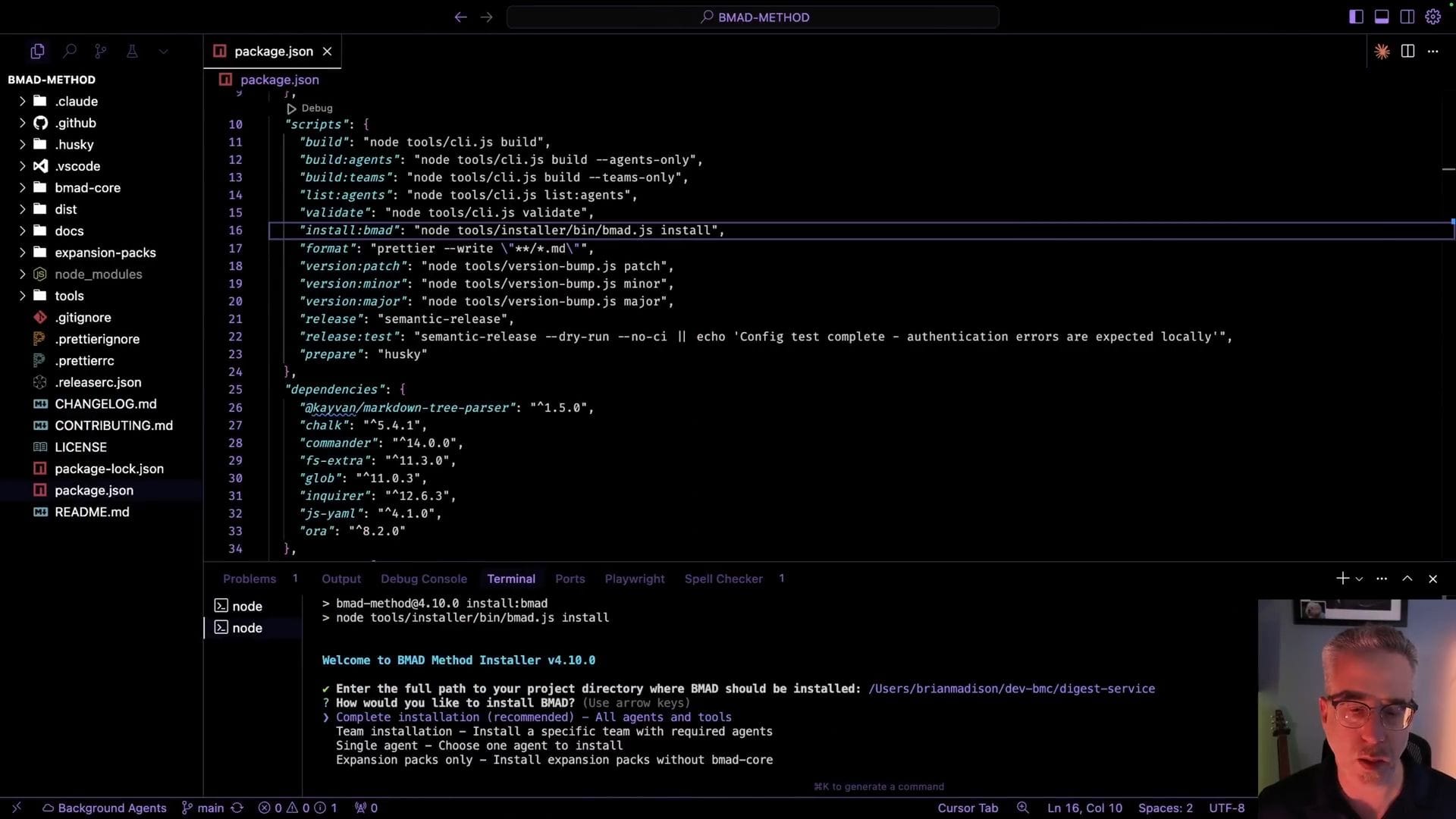Switch to the Debug Console tab
This screenshot has height=819, width=1456.
coord(423,579)
